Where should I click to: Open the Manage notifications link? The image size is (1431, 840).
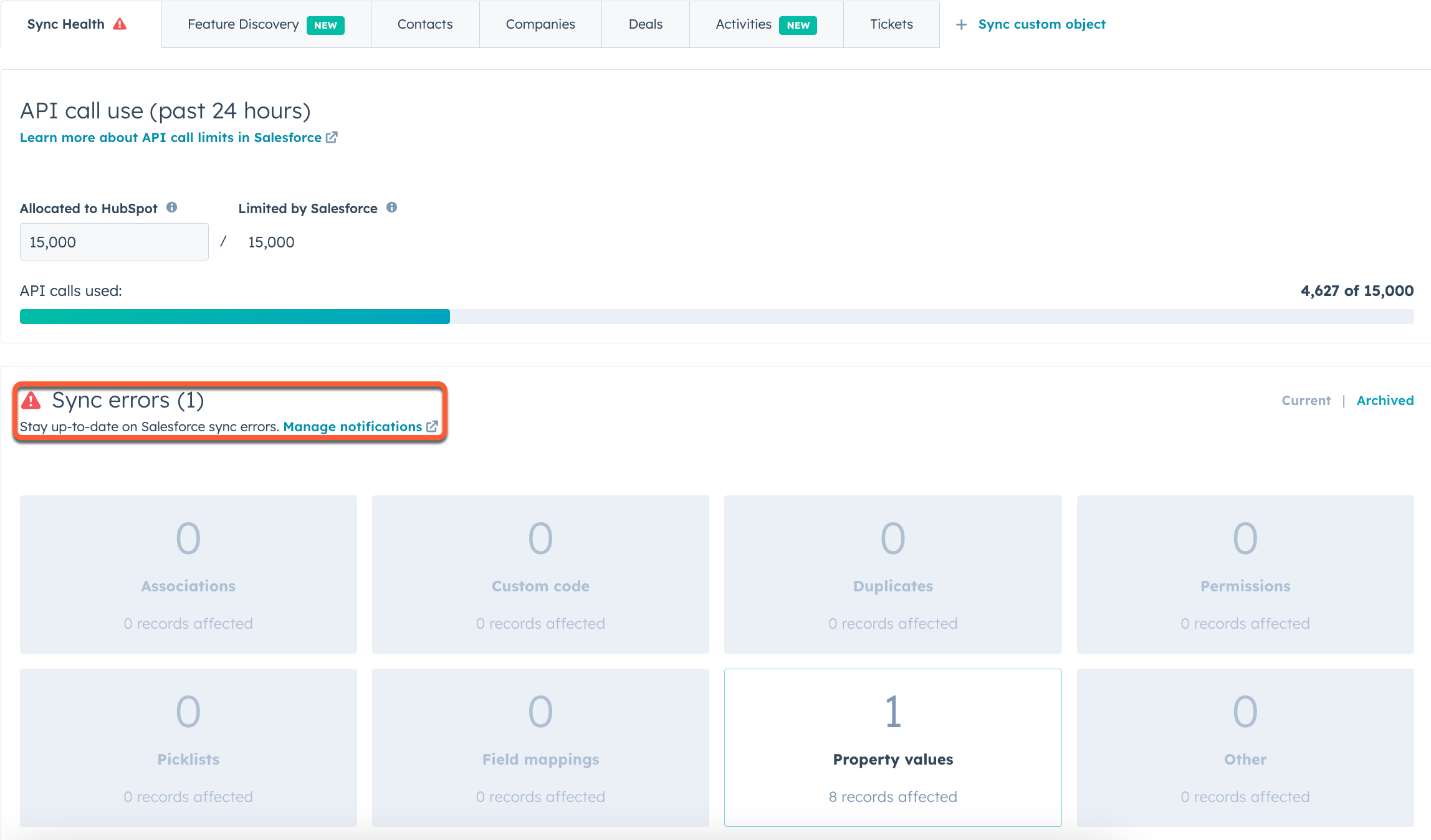352,427
